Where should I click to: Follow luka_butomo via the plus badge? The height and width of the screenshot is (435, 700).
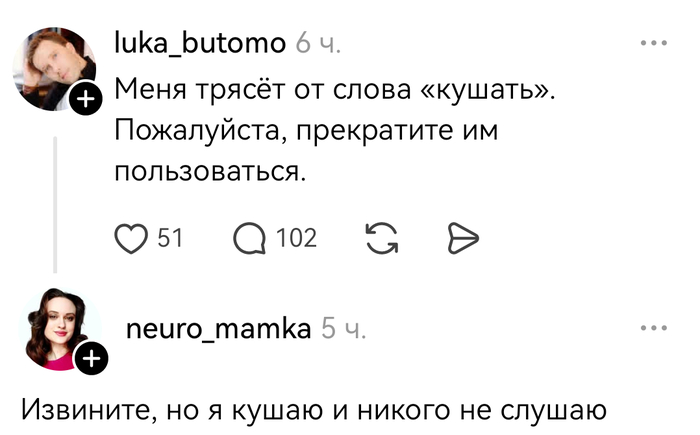pyautogui.click(x=85, y=99)
